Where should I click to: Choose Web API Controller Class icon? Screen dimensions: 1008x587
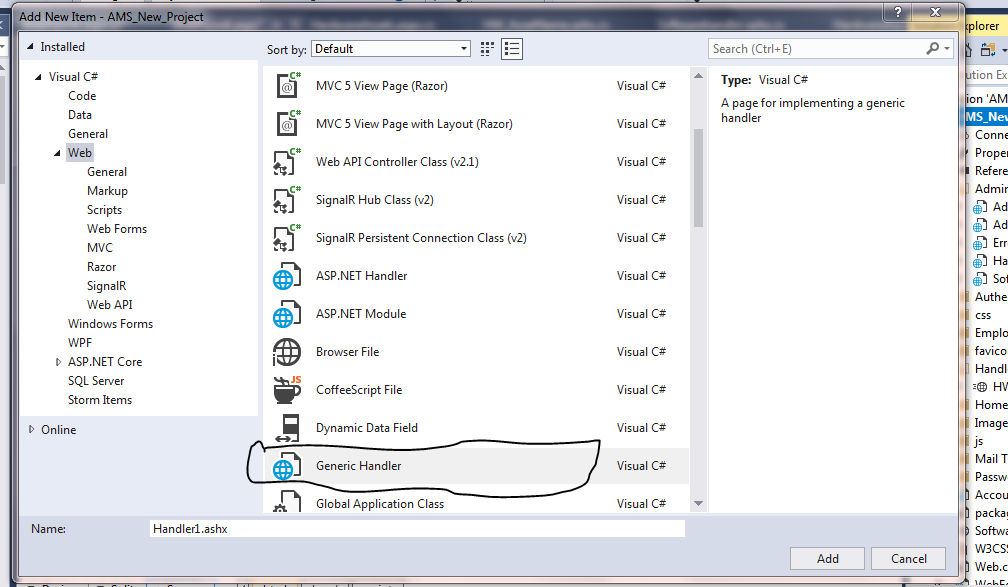tap(287, 161)
